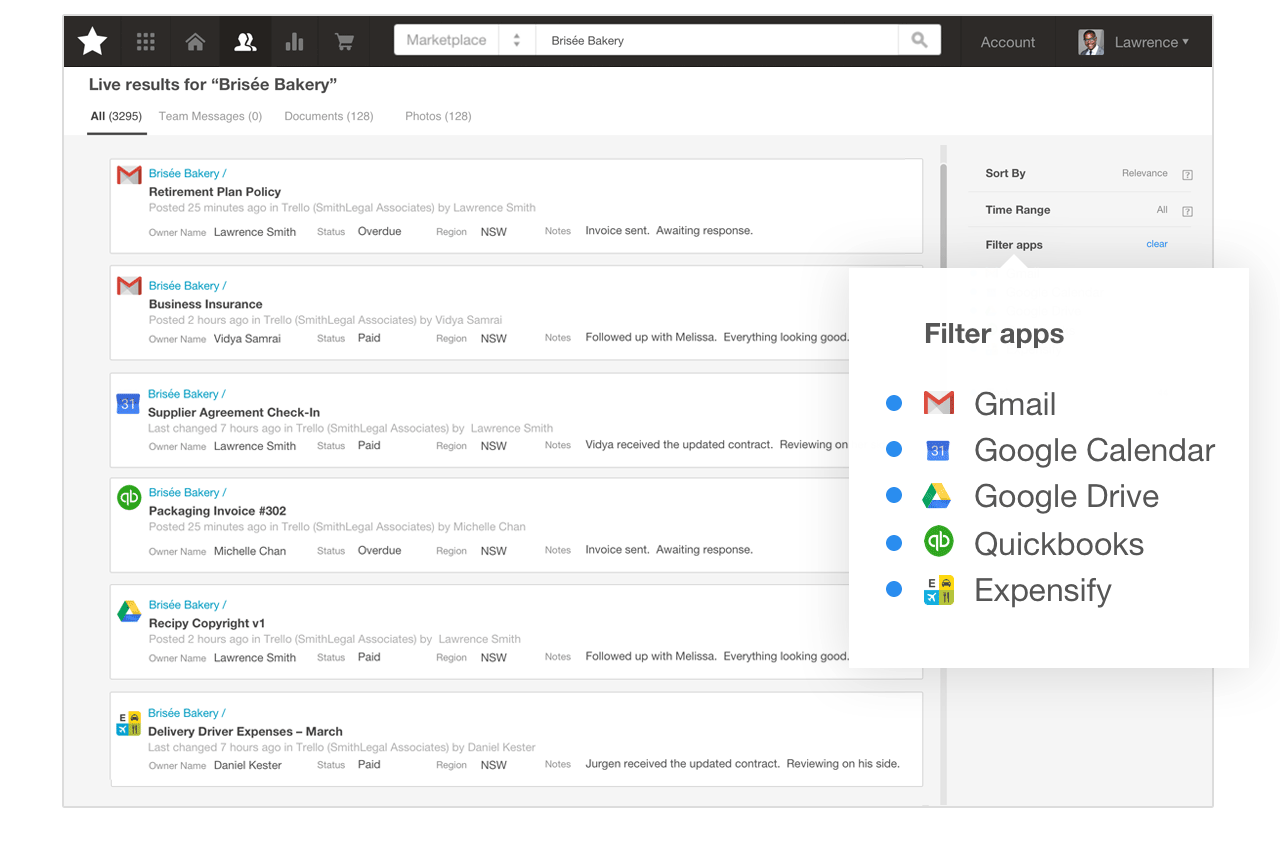Open Retirement Plan Policy result
This screenshot has height=864, width=1280.
click(x=215, y=192)
